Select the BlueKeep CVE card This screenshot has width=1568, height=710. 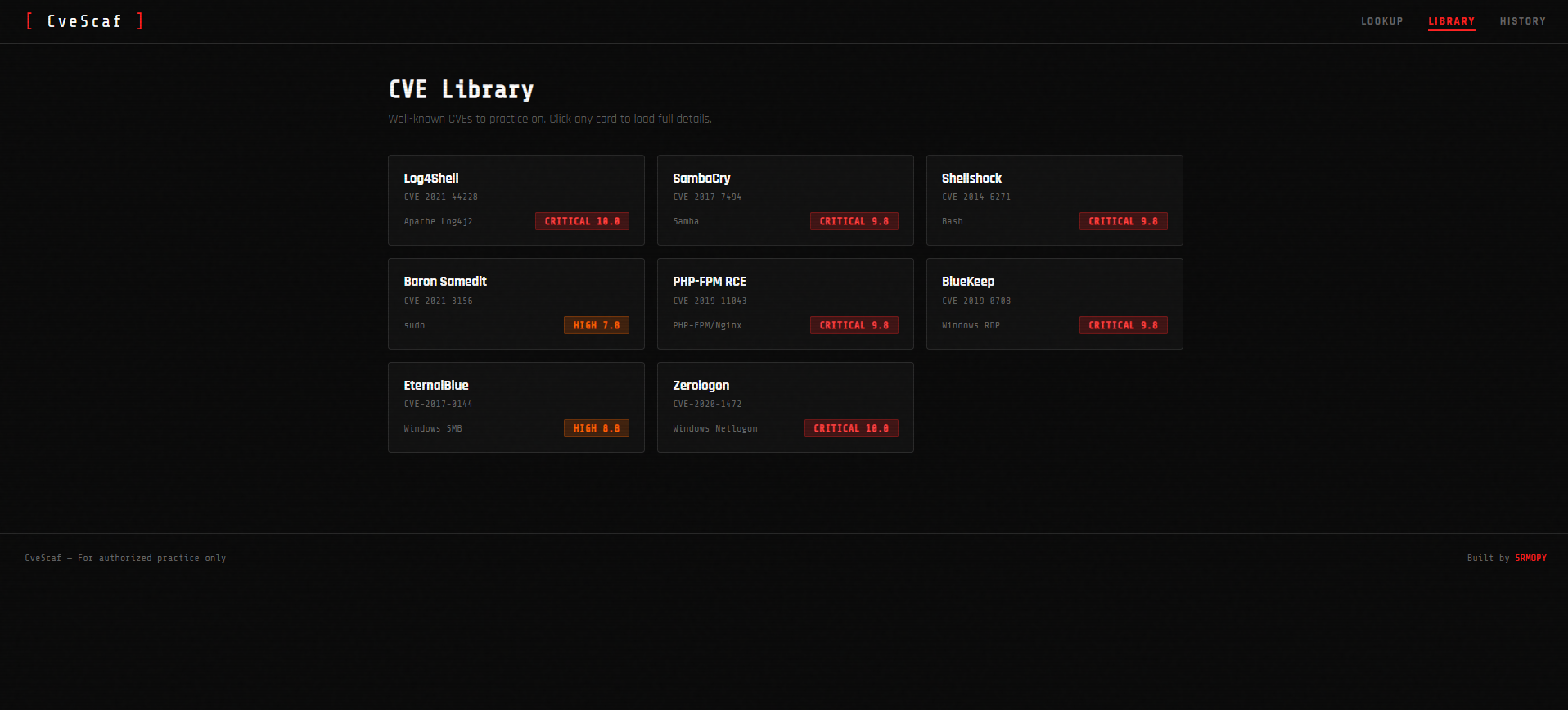pyautogui.click(x=1054, y=303)
